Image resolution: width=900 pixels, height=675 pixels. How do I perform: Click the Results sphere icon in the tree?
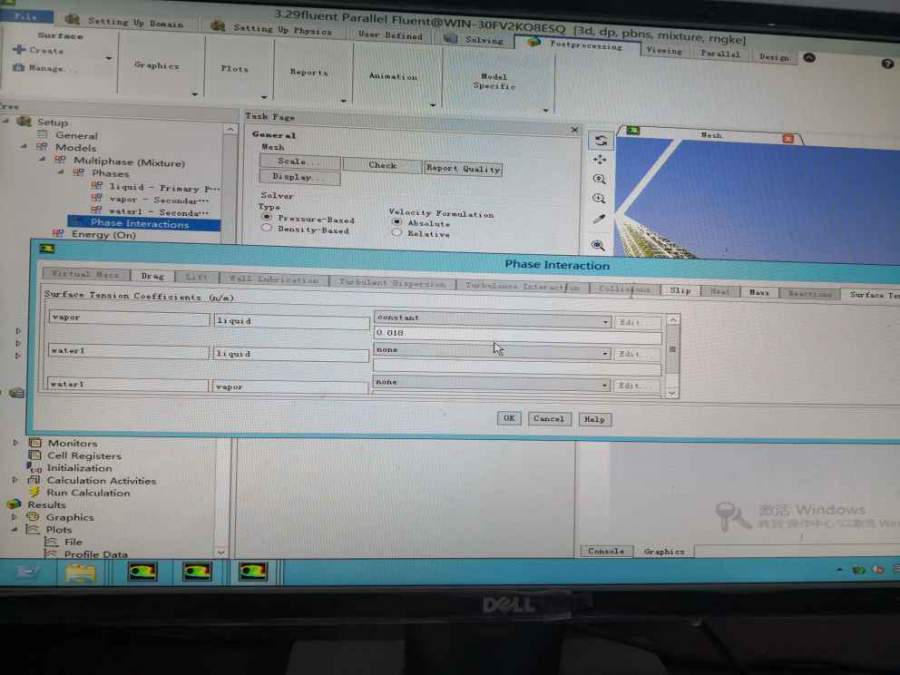point(14,505)
